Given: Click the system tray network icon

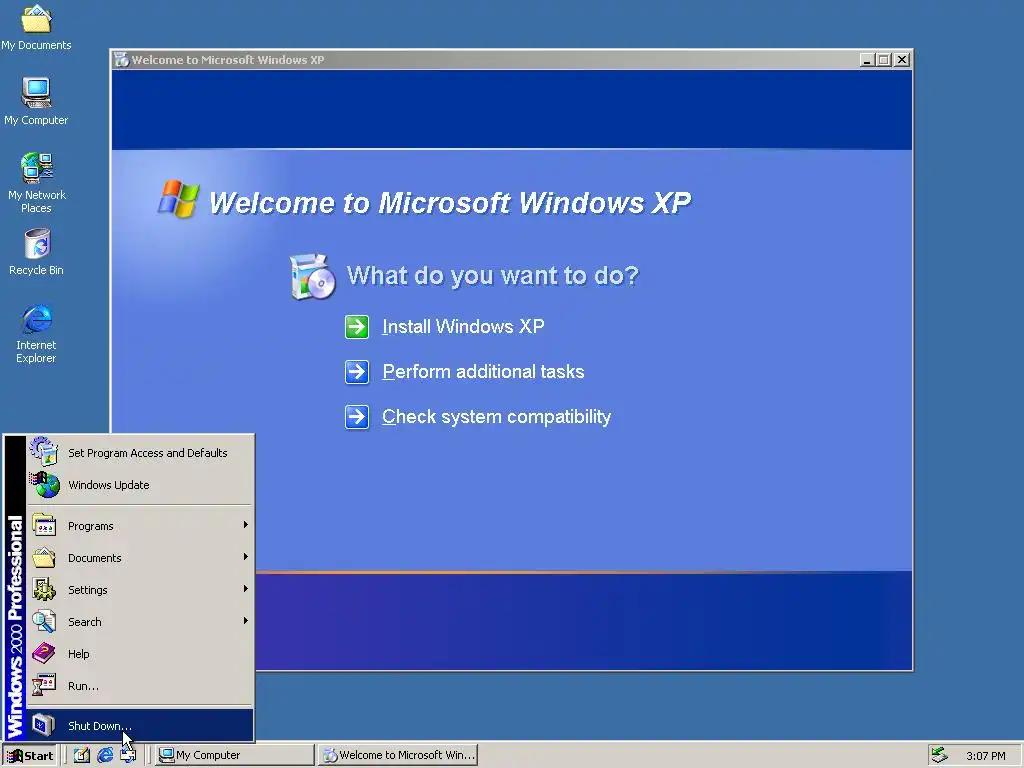Looking at the screenshot, I should pos(939,755).
